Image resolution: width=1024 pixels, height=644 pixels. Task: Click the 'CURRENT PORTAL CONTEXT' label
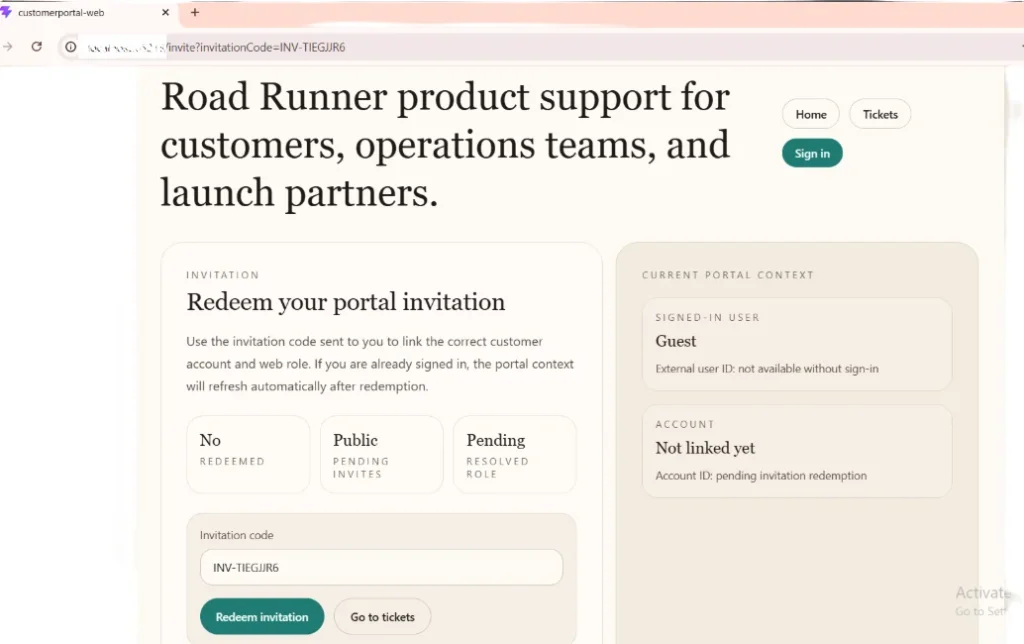pyautogui.click(x=728, y=275)
